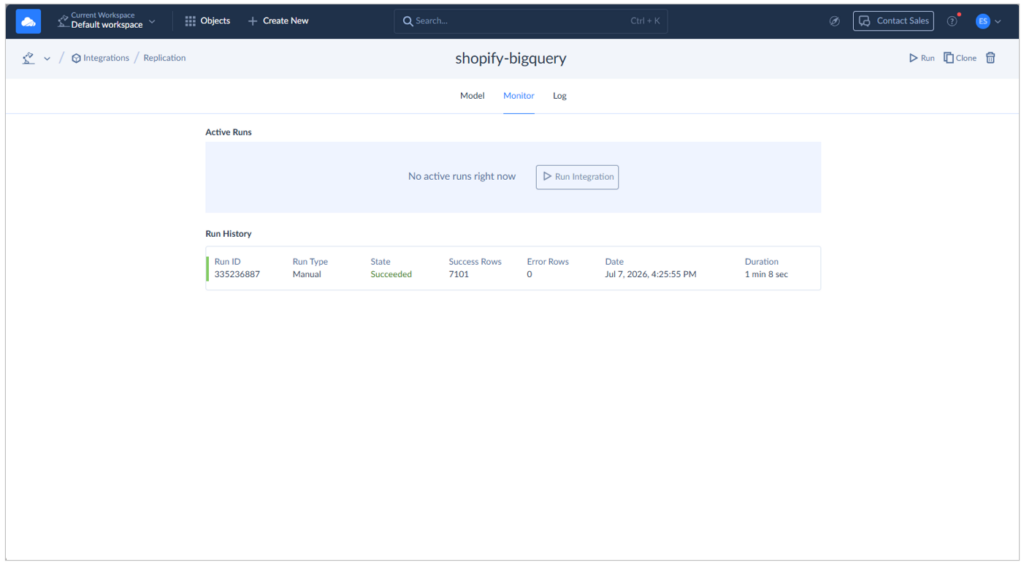Run the integration from the header
Image resolution: width=1024 pixels, height=568 pixels.
pyautogui.click(x=921, y=58)
